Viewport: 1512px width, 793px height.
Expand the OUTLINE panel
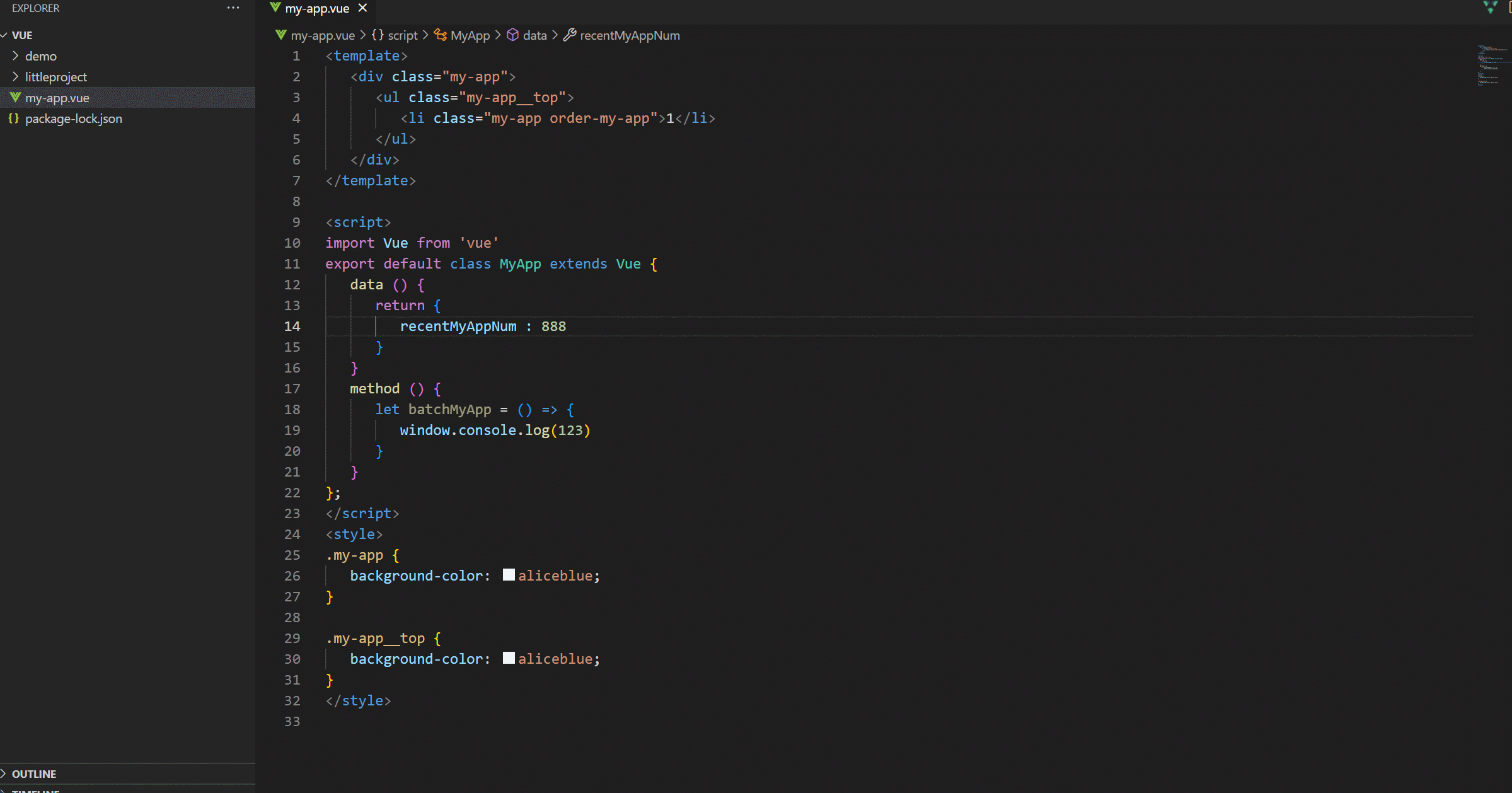click(34, 773)
